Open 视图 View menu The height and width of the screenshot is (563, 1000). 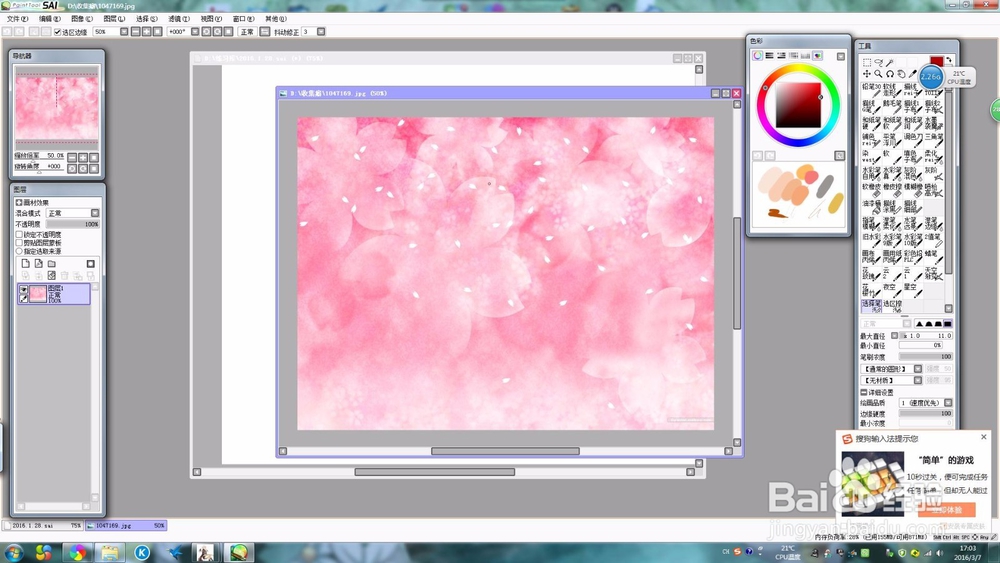[x=210, y=19]
